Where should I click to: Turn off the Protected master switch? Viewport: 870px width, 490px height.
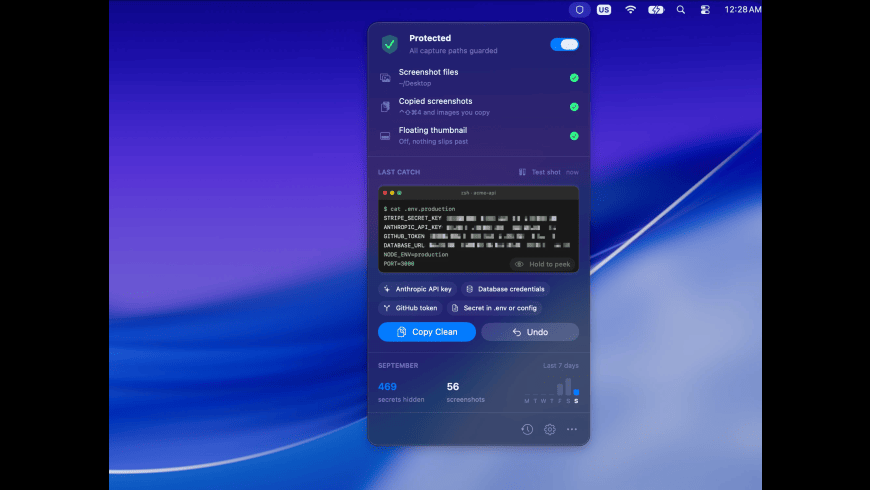pos(564,44)
